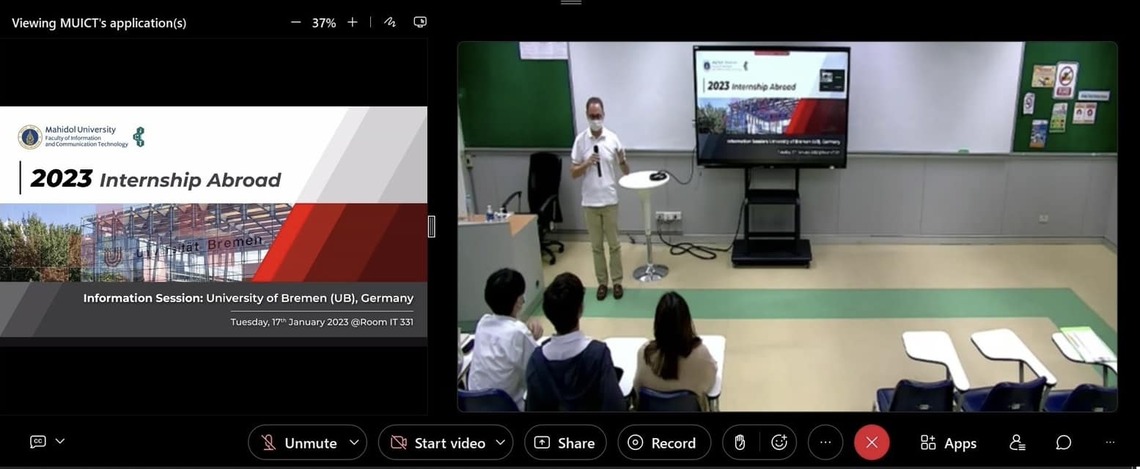Open the chat panel
1140x469 pixels.
point(1063,443)
